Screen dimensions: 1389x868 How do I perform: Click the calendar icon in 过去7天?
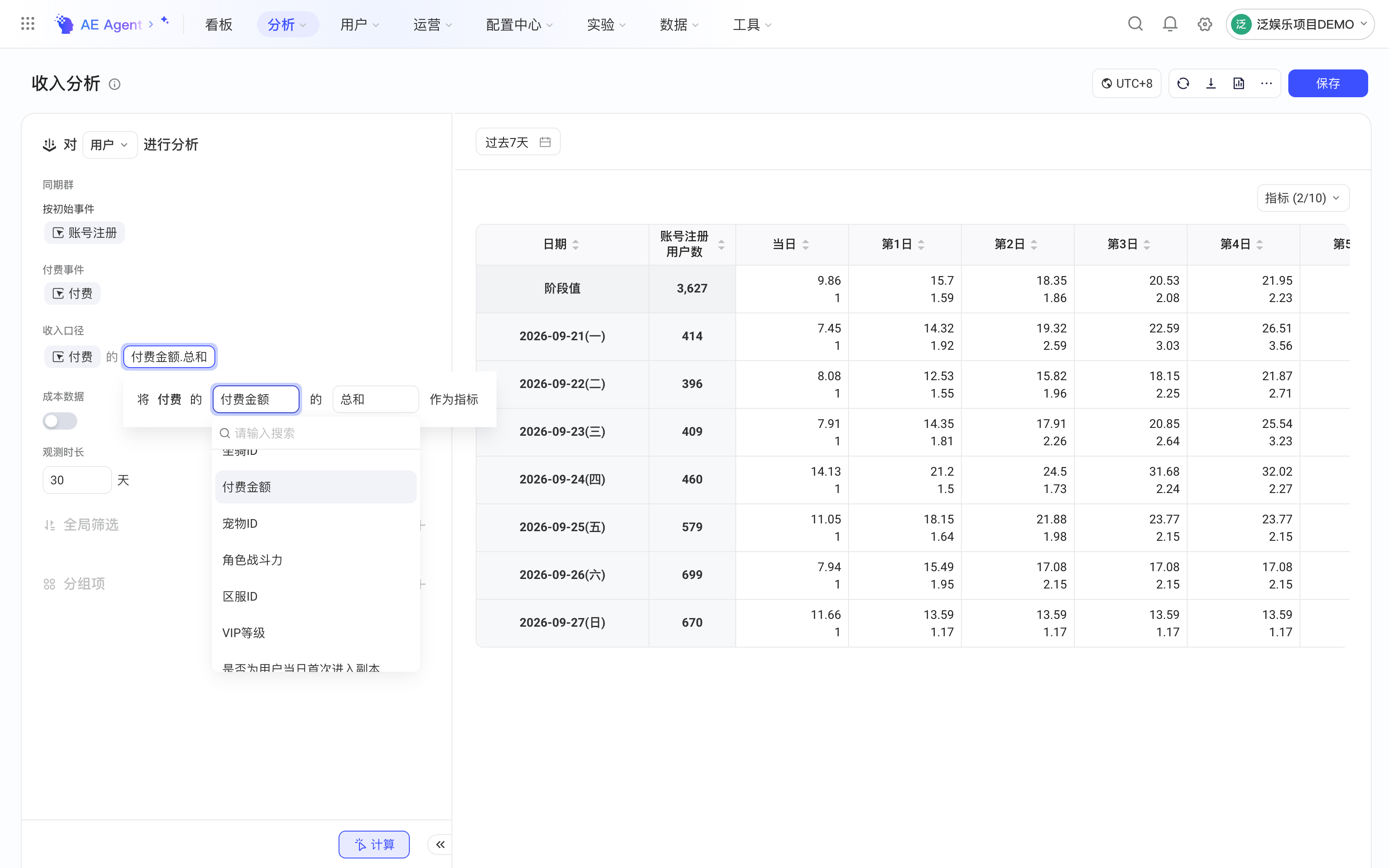(545, 142)
